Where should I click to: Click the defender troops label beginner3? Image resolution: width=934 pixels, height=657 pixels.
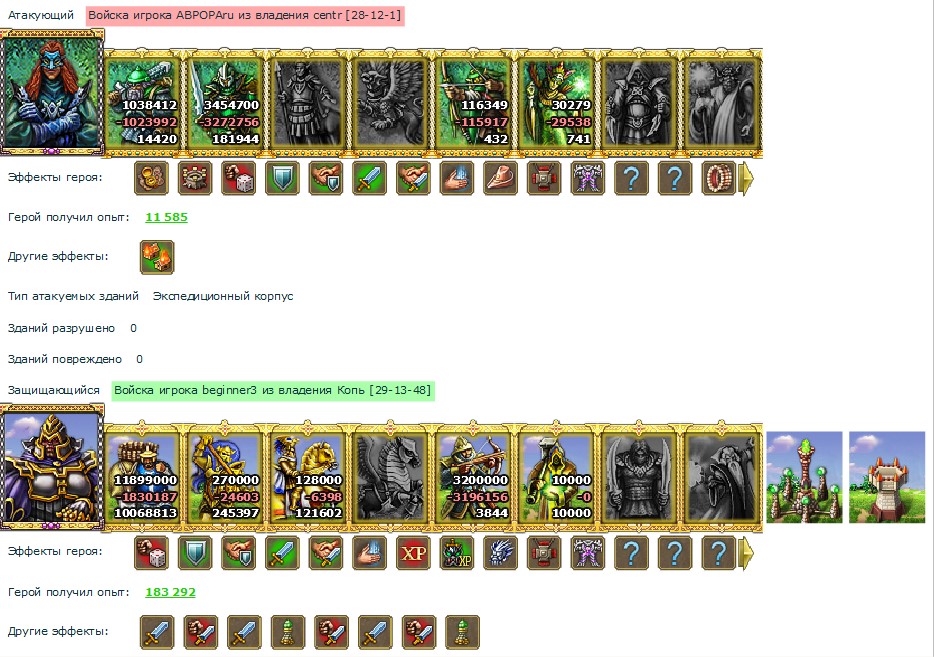pos(273,391)
